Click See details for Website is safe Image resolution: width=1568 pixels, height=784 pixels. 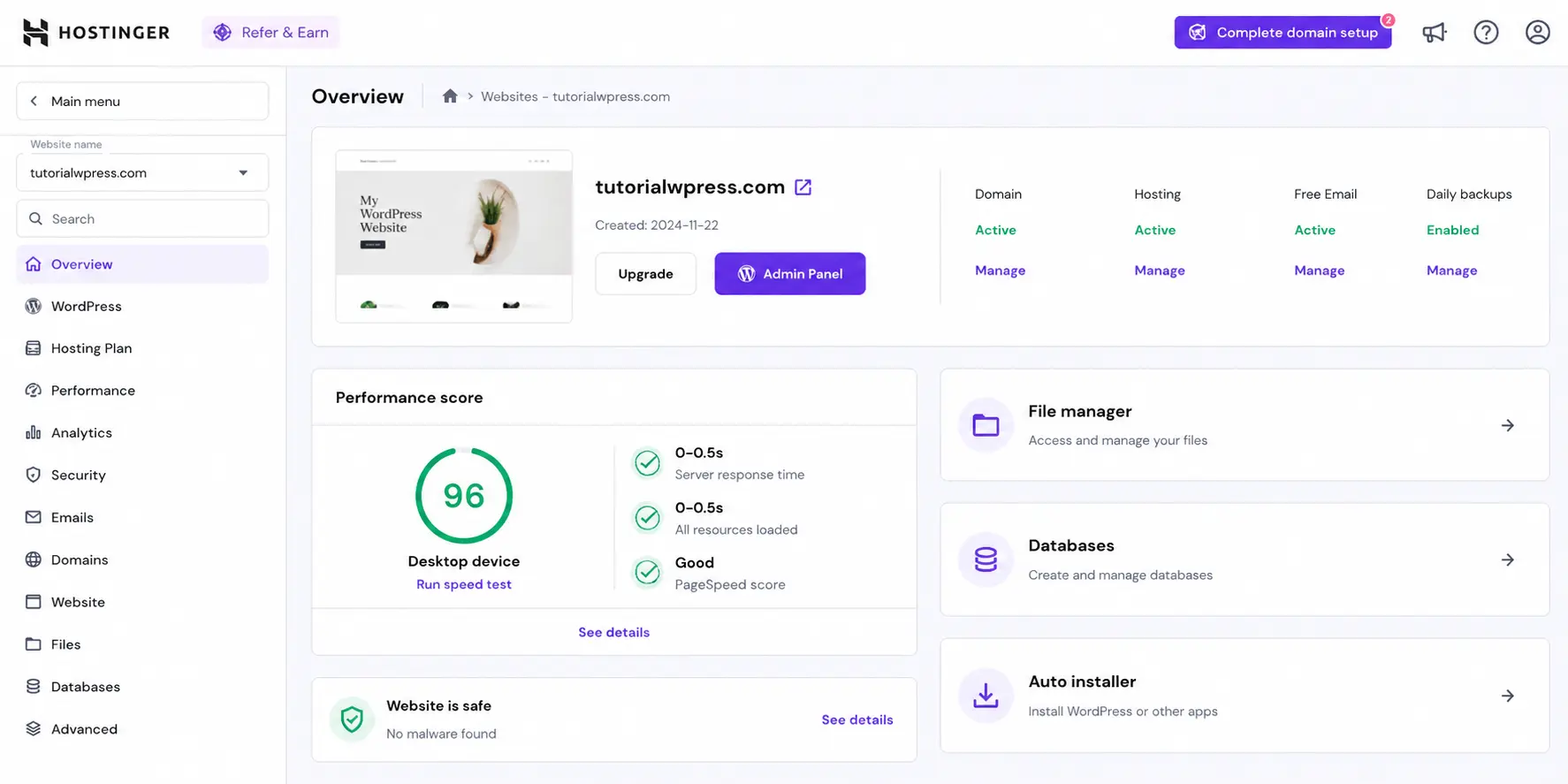tap(857, 719)
